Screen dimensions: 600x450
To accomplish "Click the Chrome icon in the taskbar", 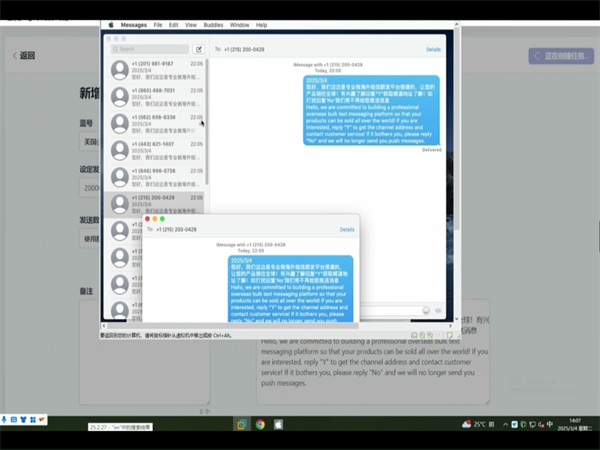I will 260,425.
